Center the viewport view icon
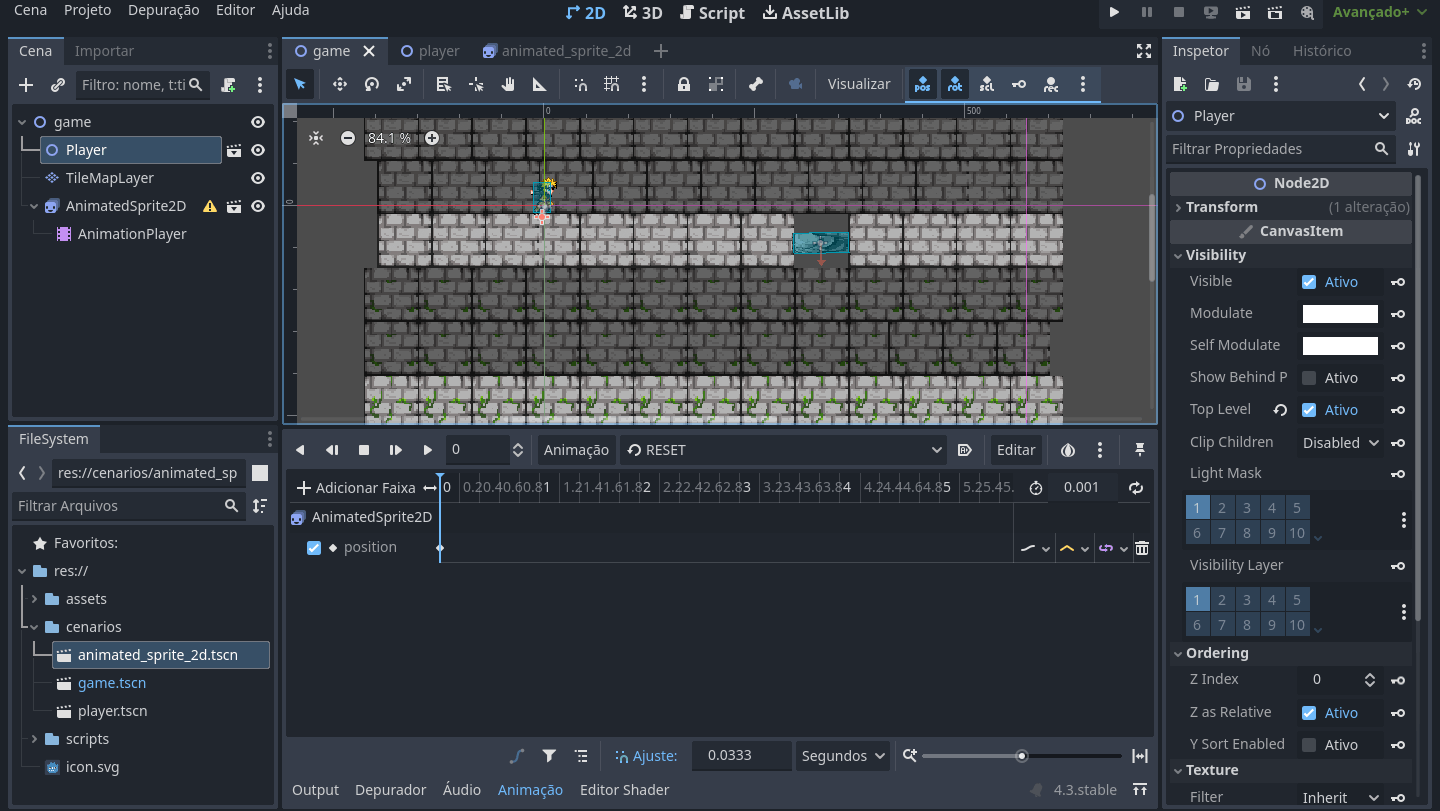Image resolution: width=1440 pixels, height=811 pixels. (316, 138)
